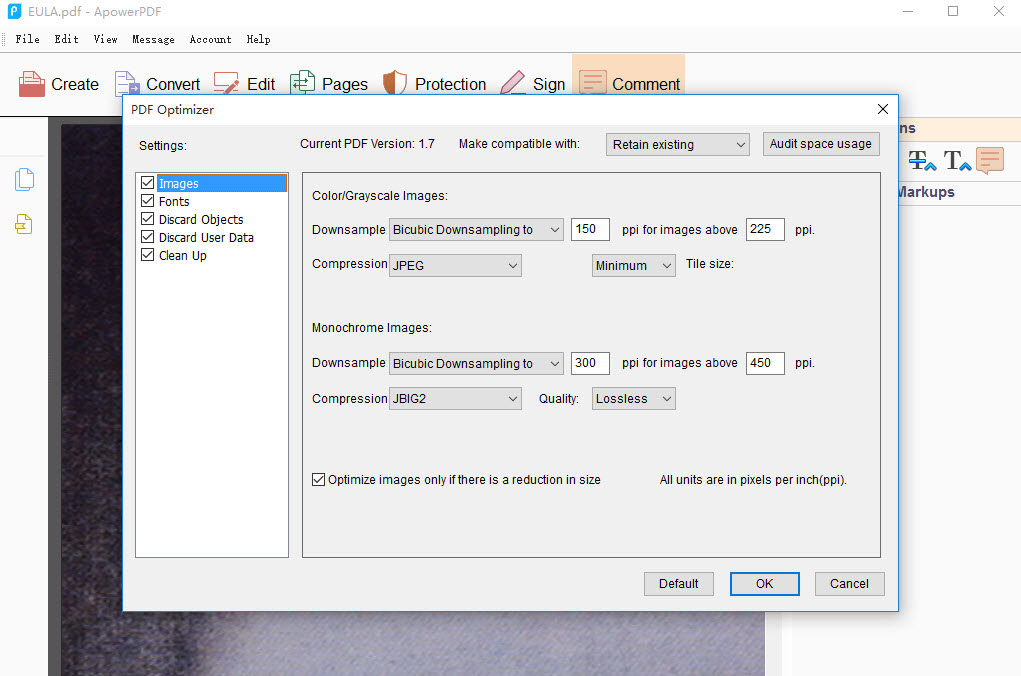
Task: Click the 450 ppi threshold field
Action: coord(765,363)
